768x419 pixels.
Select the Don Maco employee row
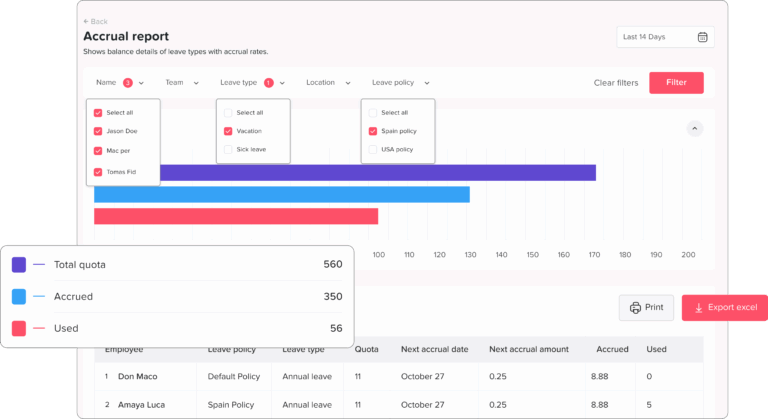point(399,376)
